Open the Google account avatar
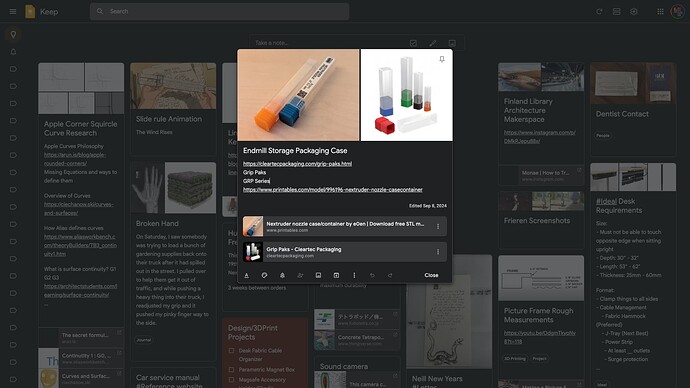 pyautogui.click(x=678, y=11)
